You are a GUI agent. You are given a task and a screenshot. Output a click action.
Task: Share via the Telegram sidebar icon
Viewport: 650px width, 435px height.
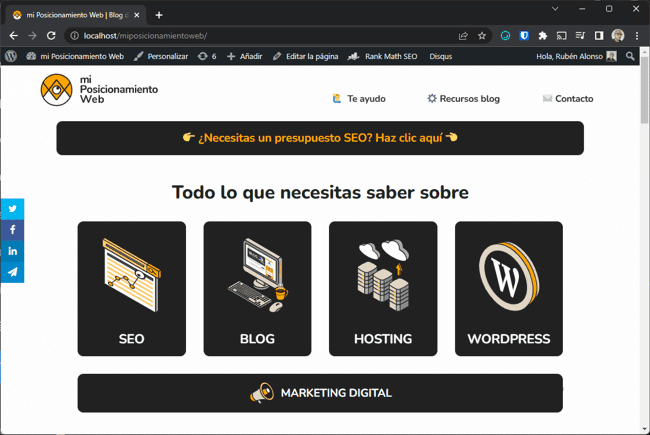coord(12,272)
